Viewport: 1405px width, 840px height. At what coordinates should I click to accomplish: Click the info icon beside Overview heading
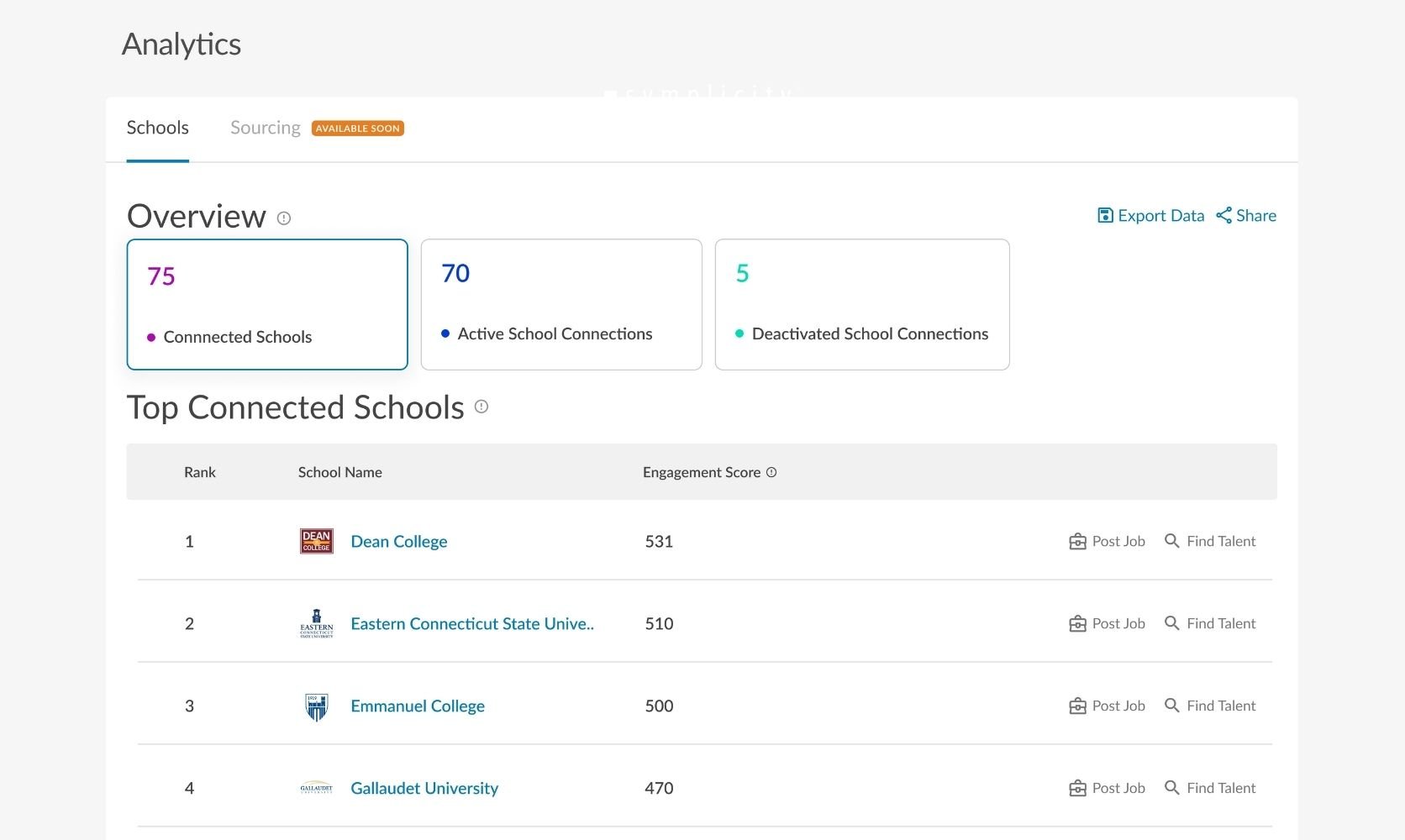[284, 218]
